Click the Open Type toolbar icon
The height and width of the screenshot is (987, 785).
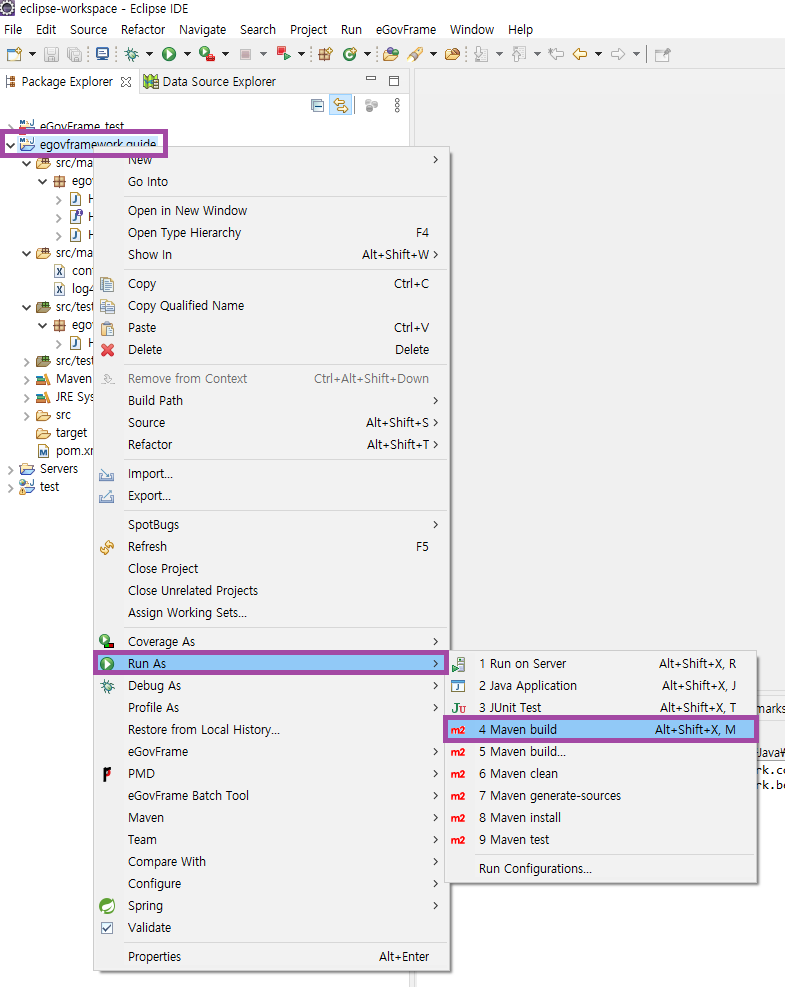(x=391, y=54)
